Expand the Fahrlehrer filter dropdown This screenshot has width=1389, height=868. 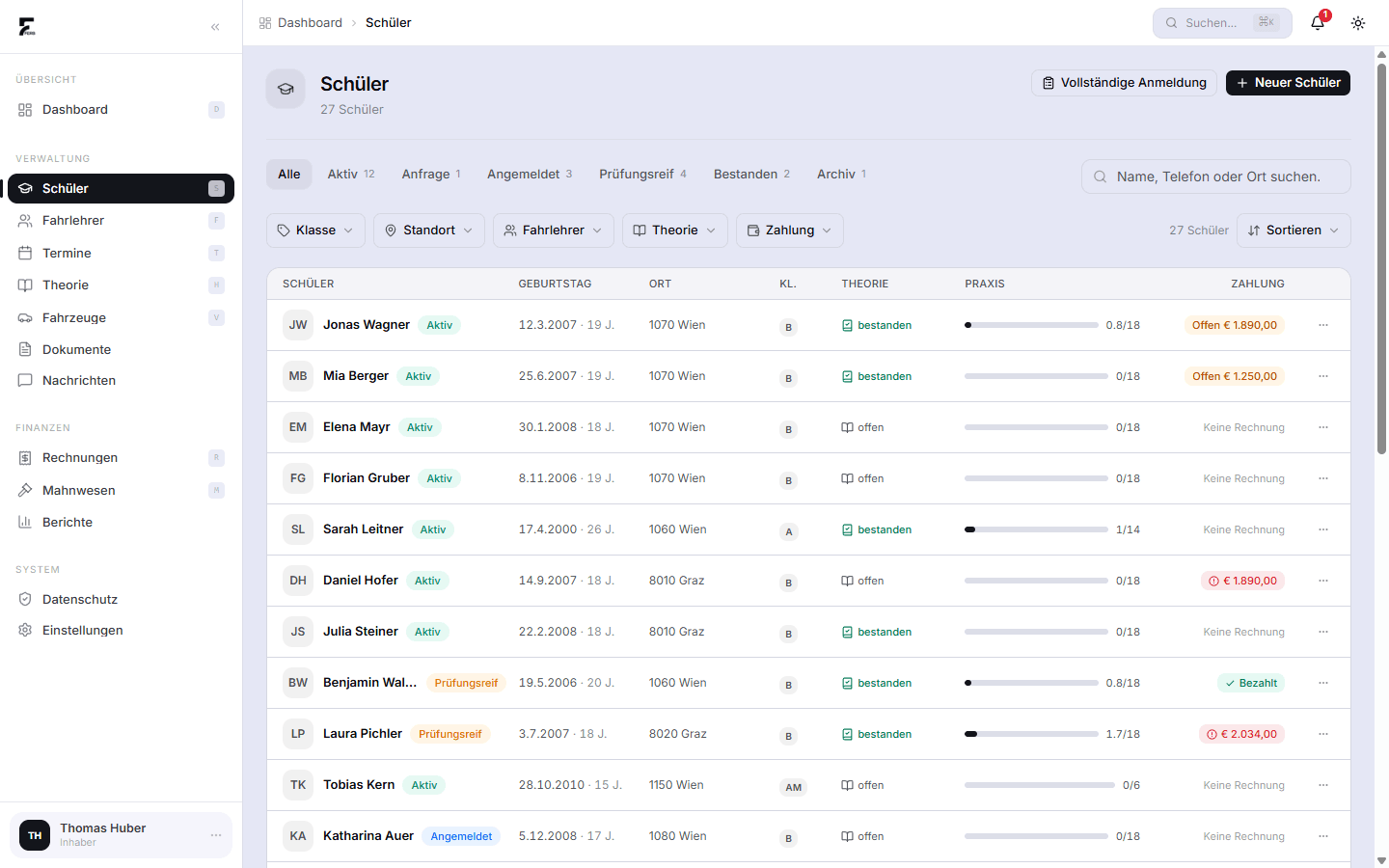coord(554,231)
